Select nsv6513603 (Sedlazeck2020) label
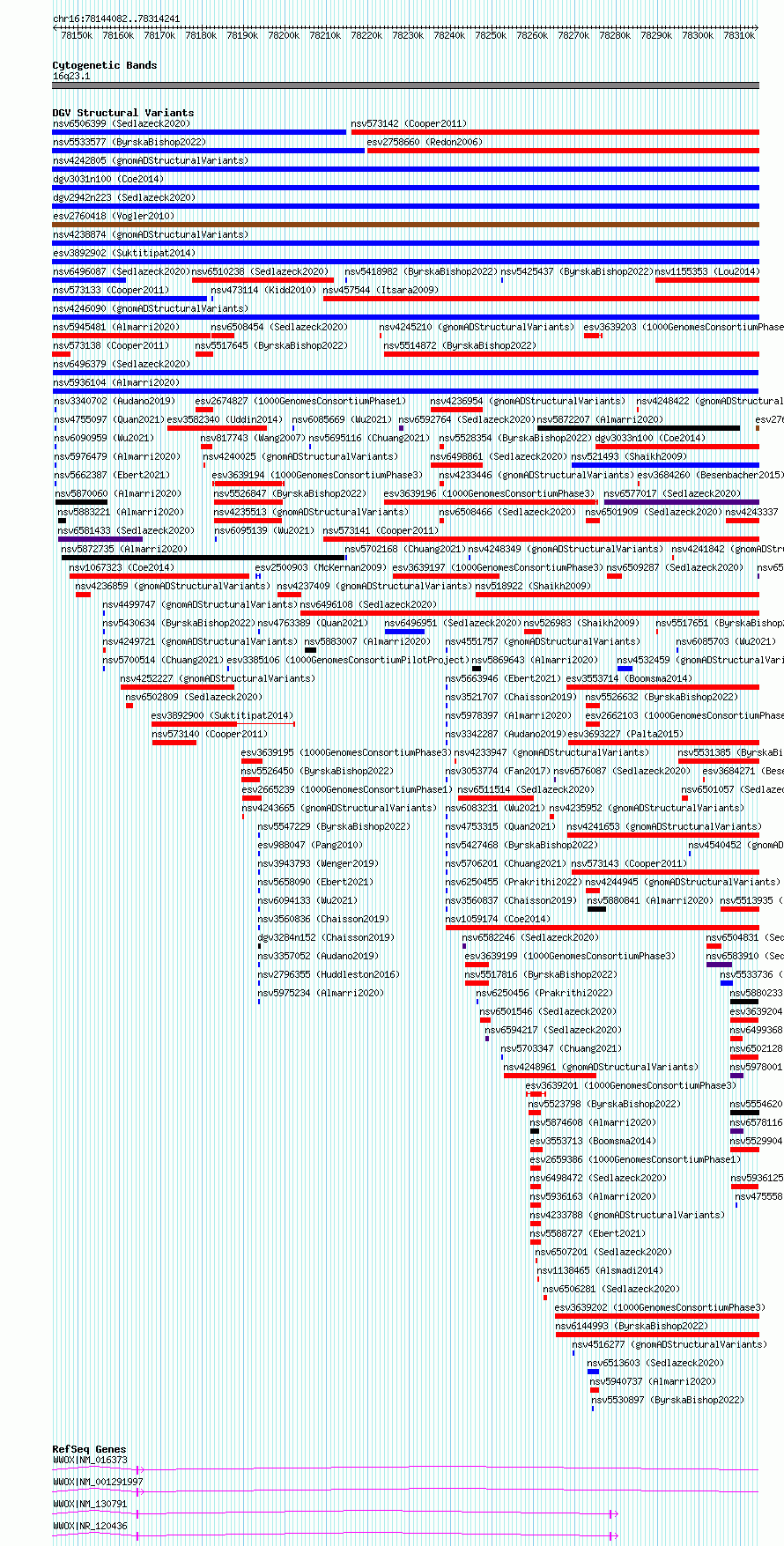The image size is (784, 1546). [655, 1363]
